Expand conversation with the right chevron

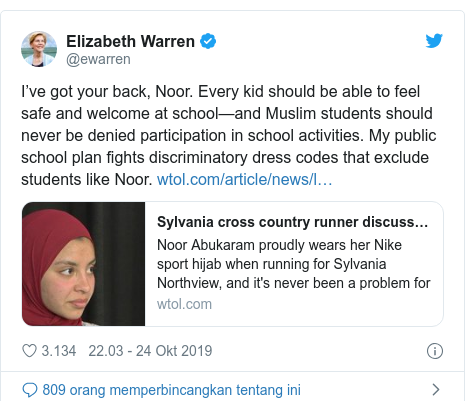point(435,389)
